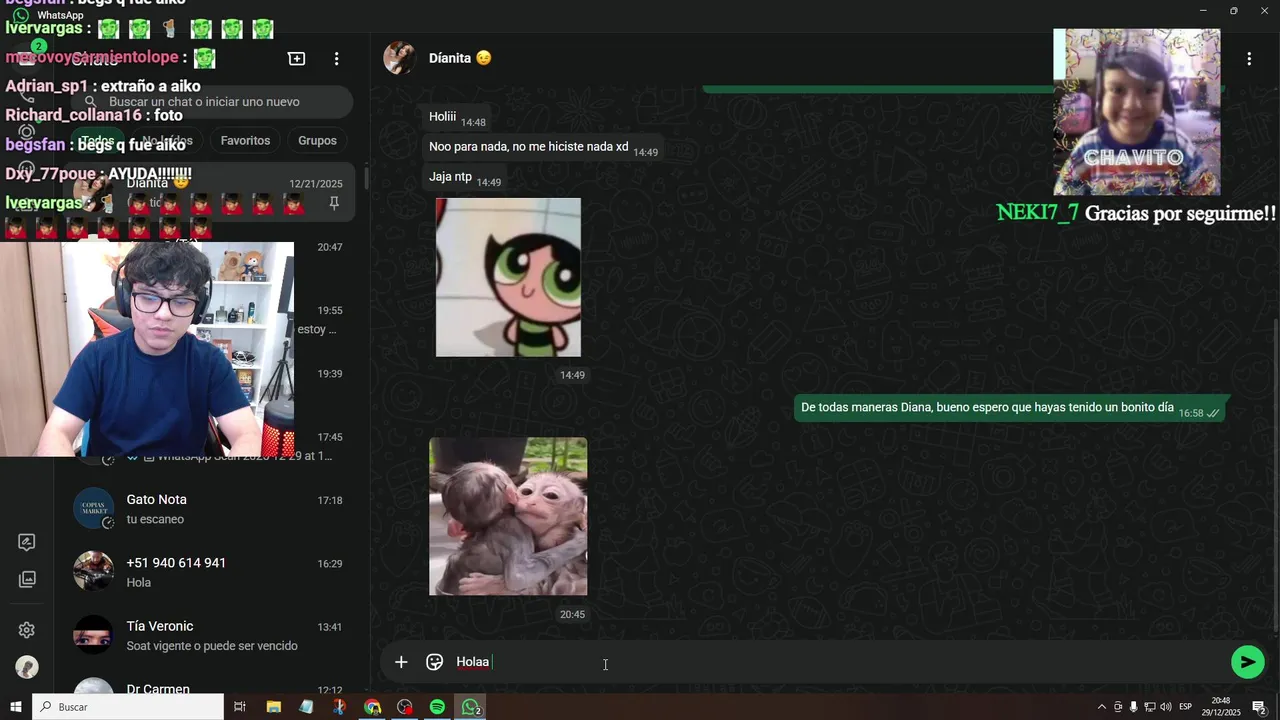Switch the ESP input language
The height and width of the screenshot is (720, 1280).
pos(1186,707)
